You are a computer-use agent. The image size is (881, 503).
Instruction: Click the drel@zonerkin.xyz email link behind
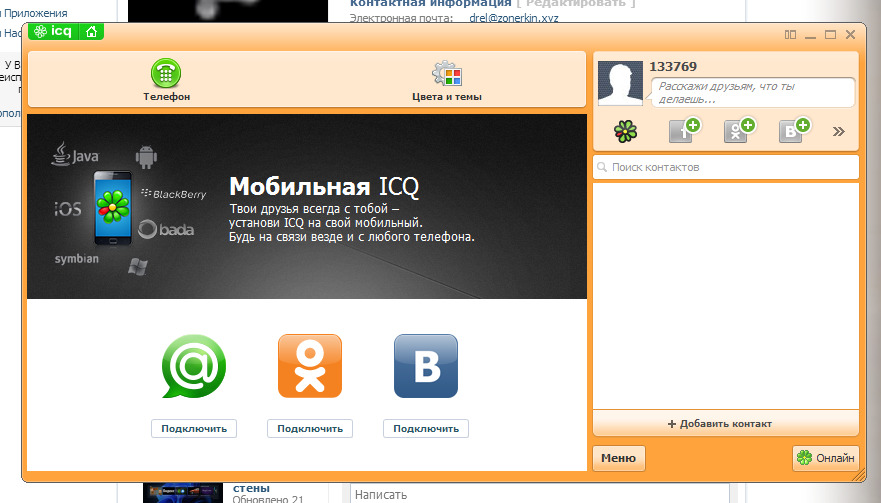(514, 18)
